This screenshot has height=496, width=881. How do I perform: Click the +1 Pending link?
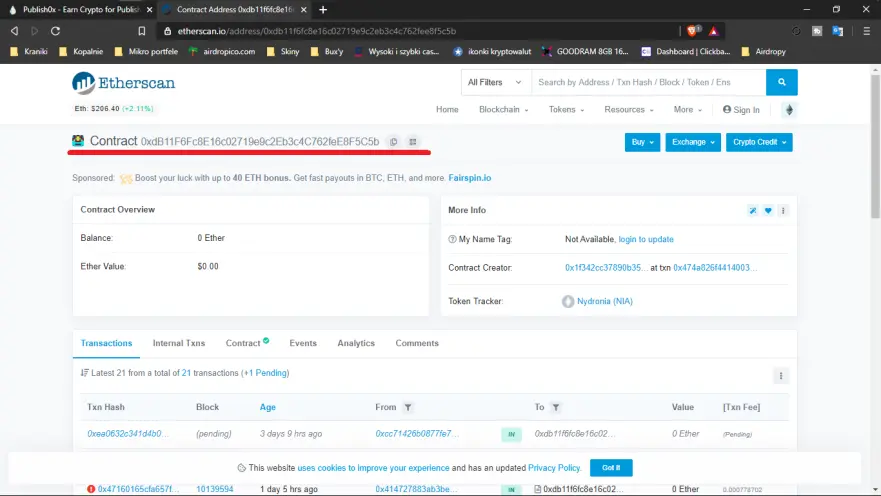click(265, 373)
